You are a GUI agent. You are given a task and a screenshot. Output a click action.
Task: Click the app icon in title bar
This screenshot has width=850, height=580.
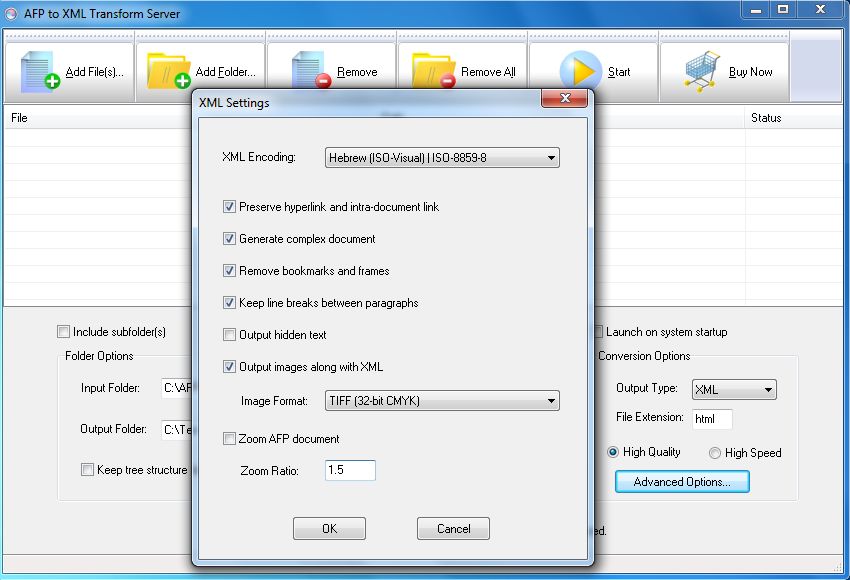(x=11, y=14)
